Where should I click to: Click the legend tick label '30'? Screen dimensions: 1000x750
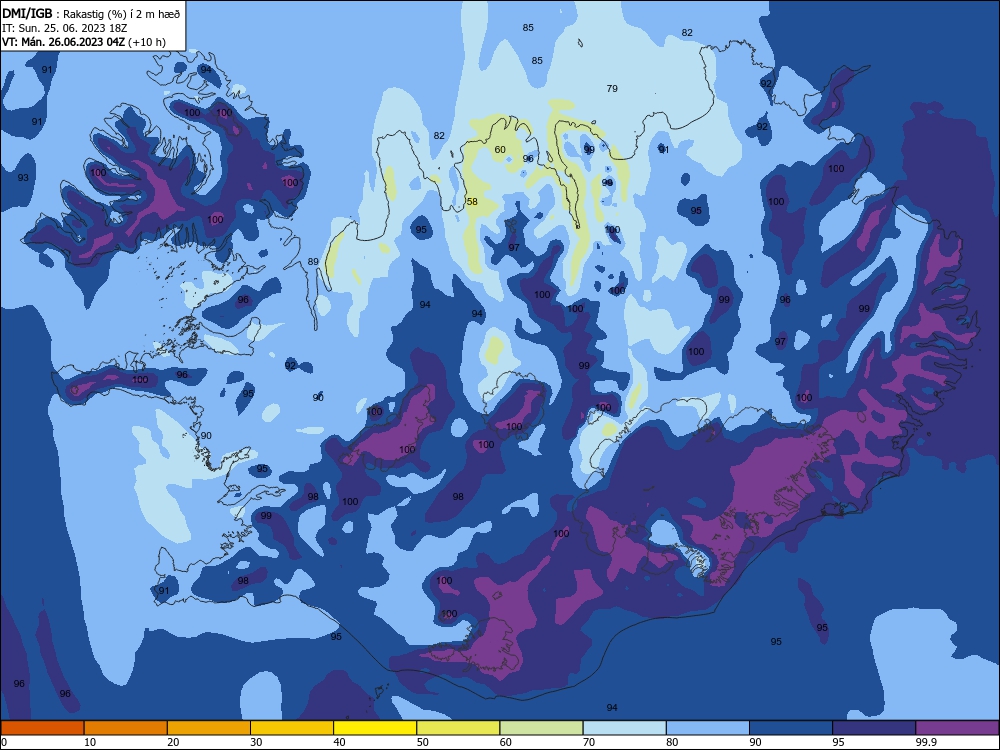pyautogui.click(x=256, y=742)
